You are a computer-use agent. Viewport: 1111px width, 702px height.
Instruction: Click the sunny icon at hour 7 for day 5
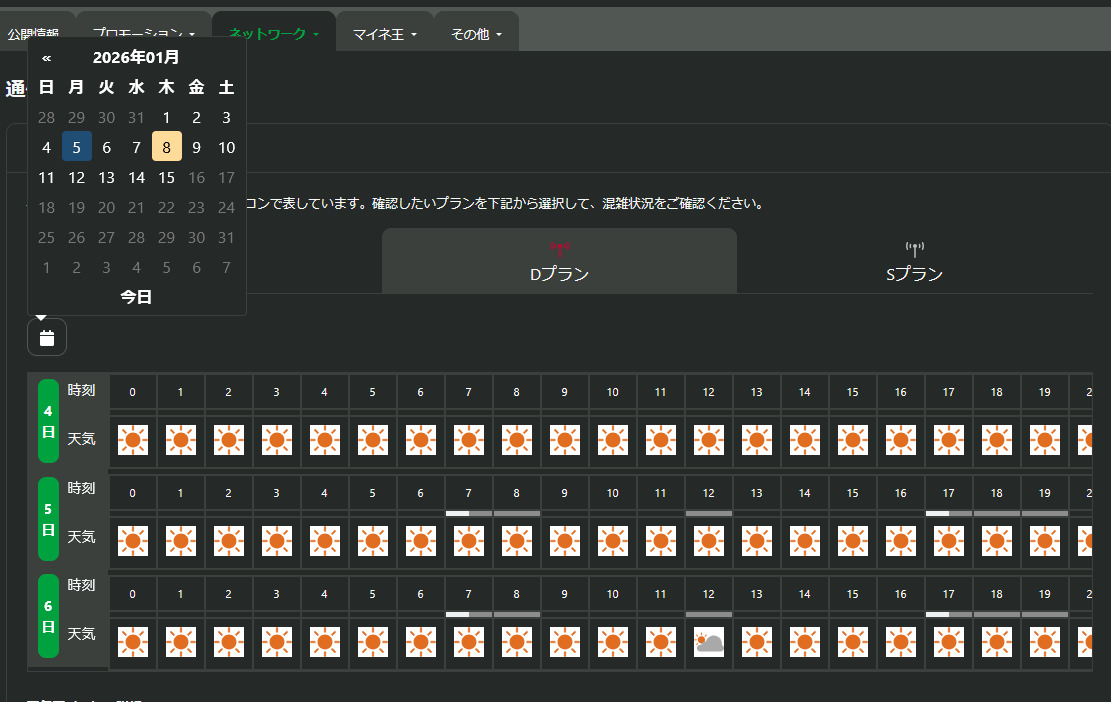tap(469, 542)
